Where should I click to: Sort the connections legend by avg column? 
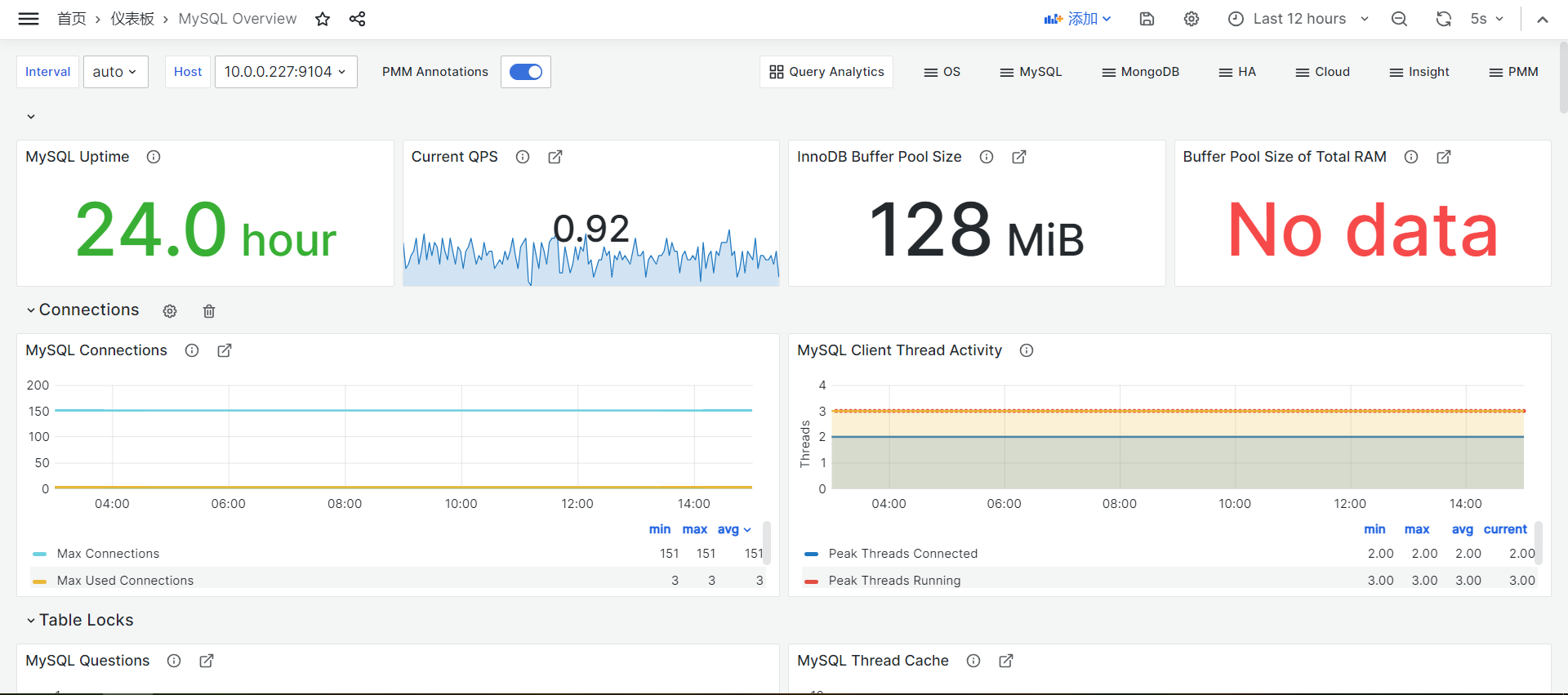pyautogui.click(x=728, y=529)
